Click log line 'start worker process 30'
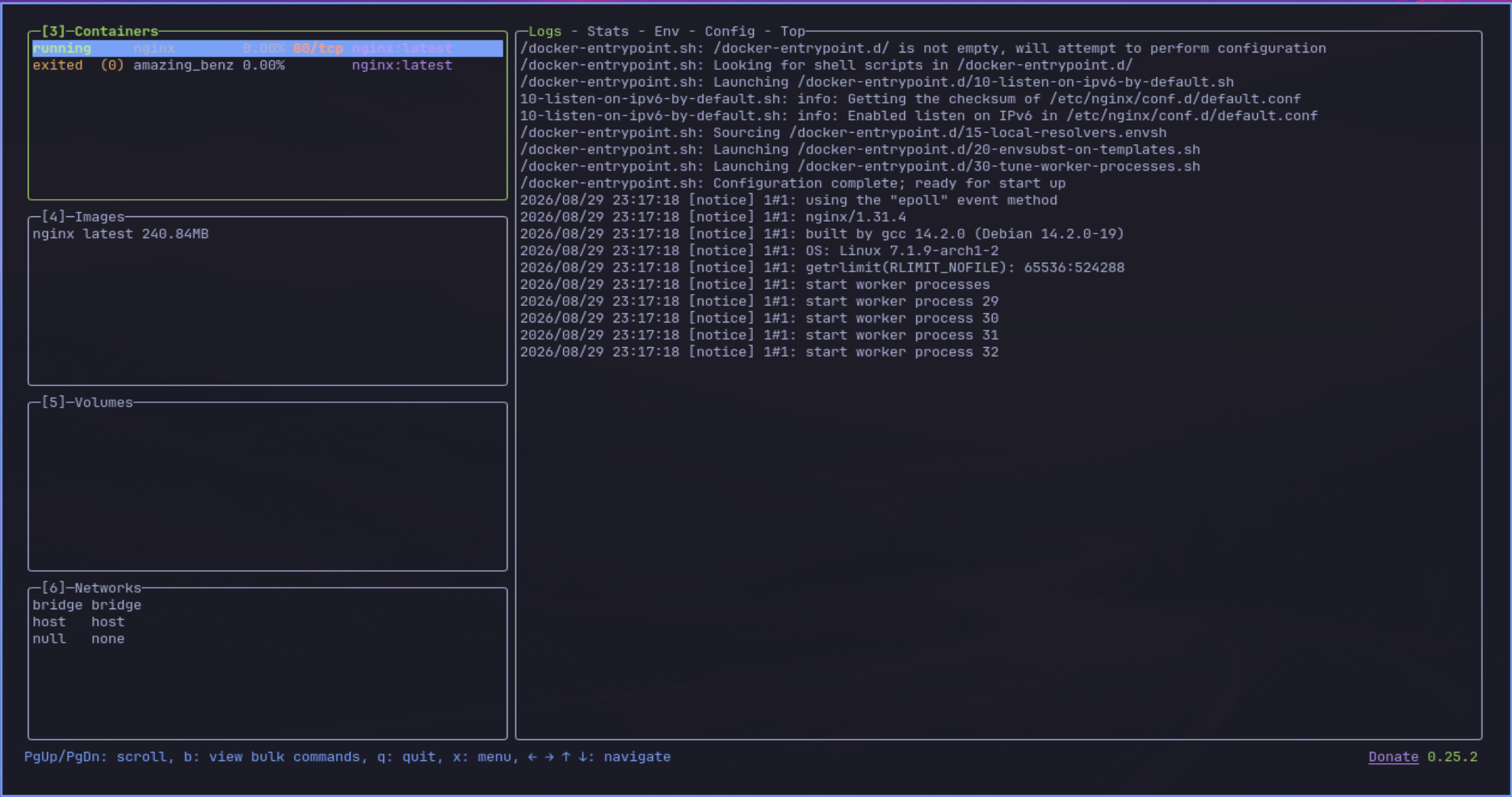The image size is (1512, 797). click(759, 319)
